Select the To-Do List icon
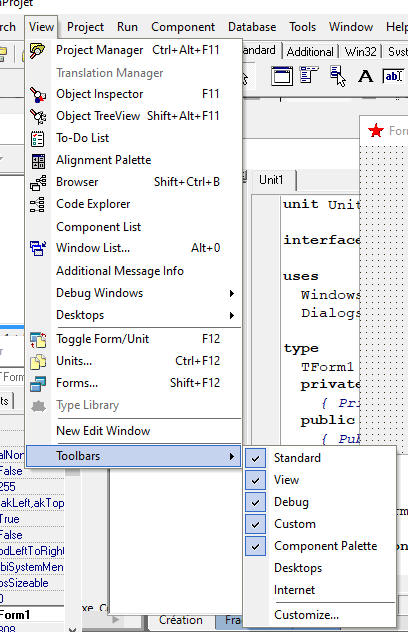 (x=38, y=139)
